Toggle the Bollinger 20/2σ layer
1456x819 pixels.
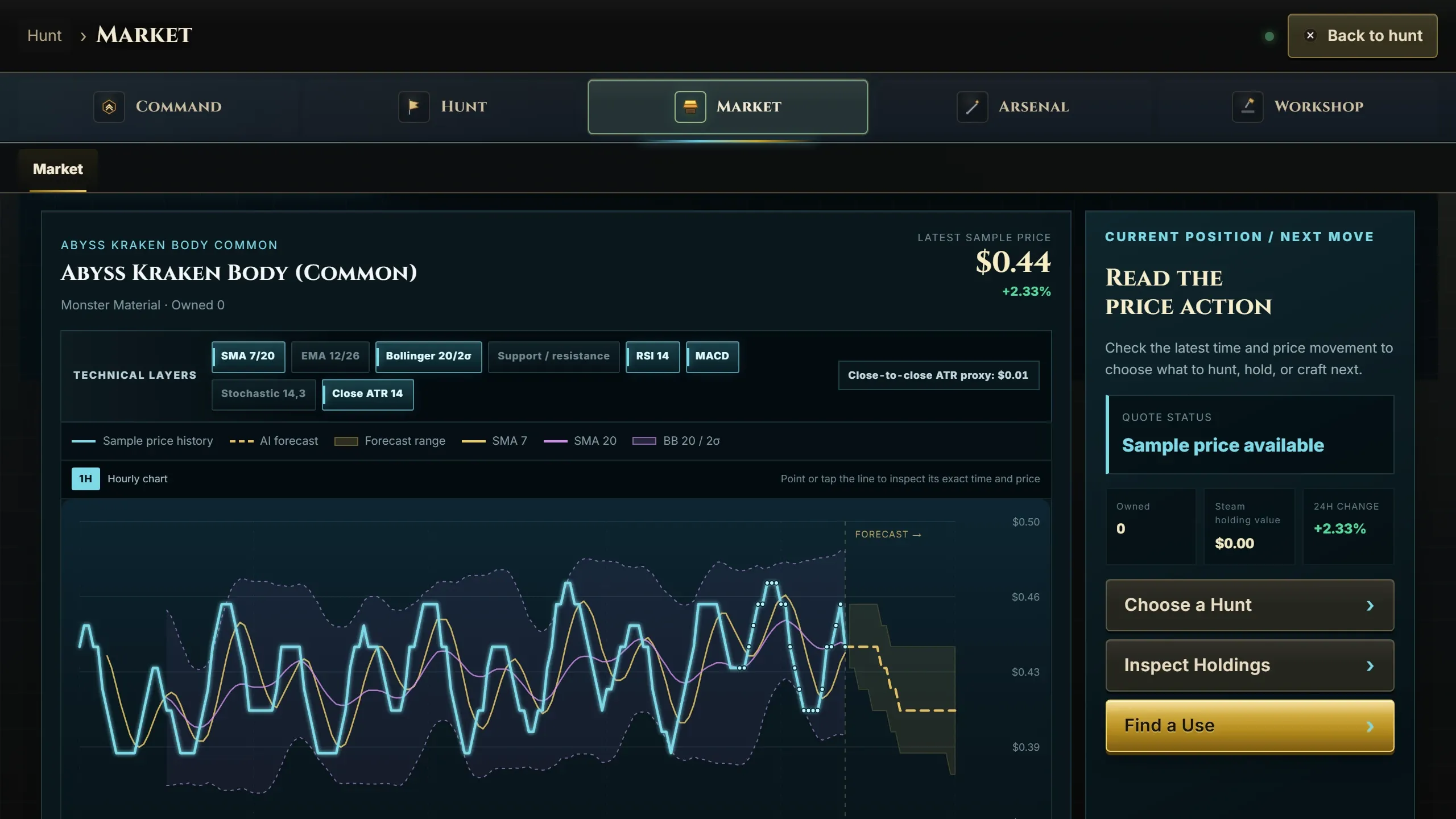(428, 357)
